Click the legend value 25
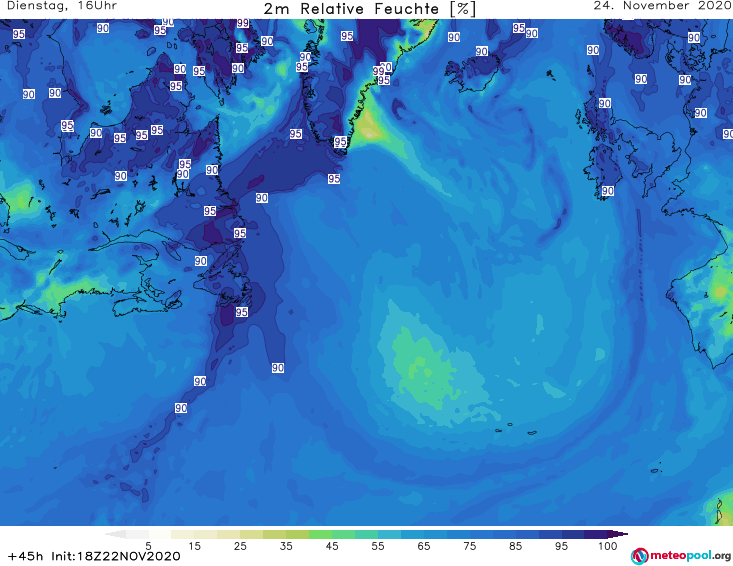 240,545
